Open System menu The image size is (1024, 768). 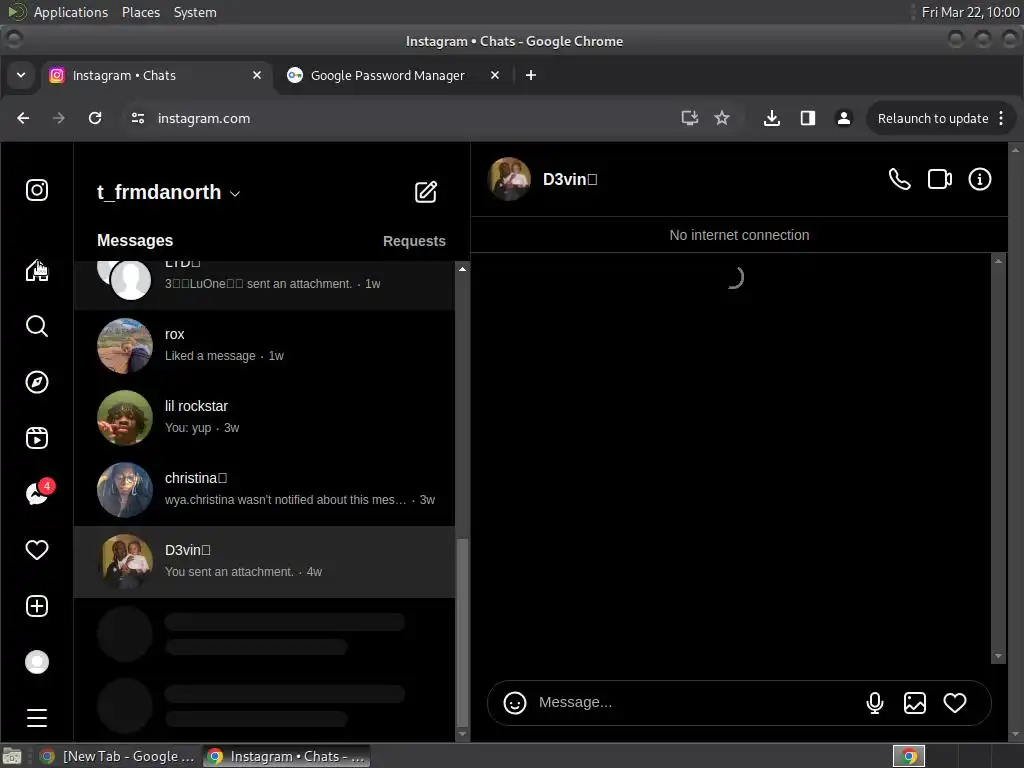tap(195, 12)
